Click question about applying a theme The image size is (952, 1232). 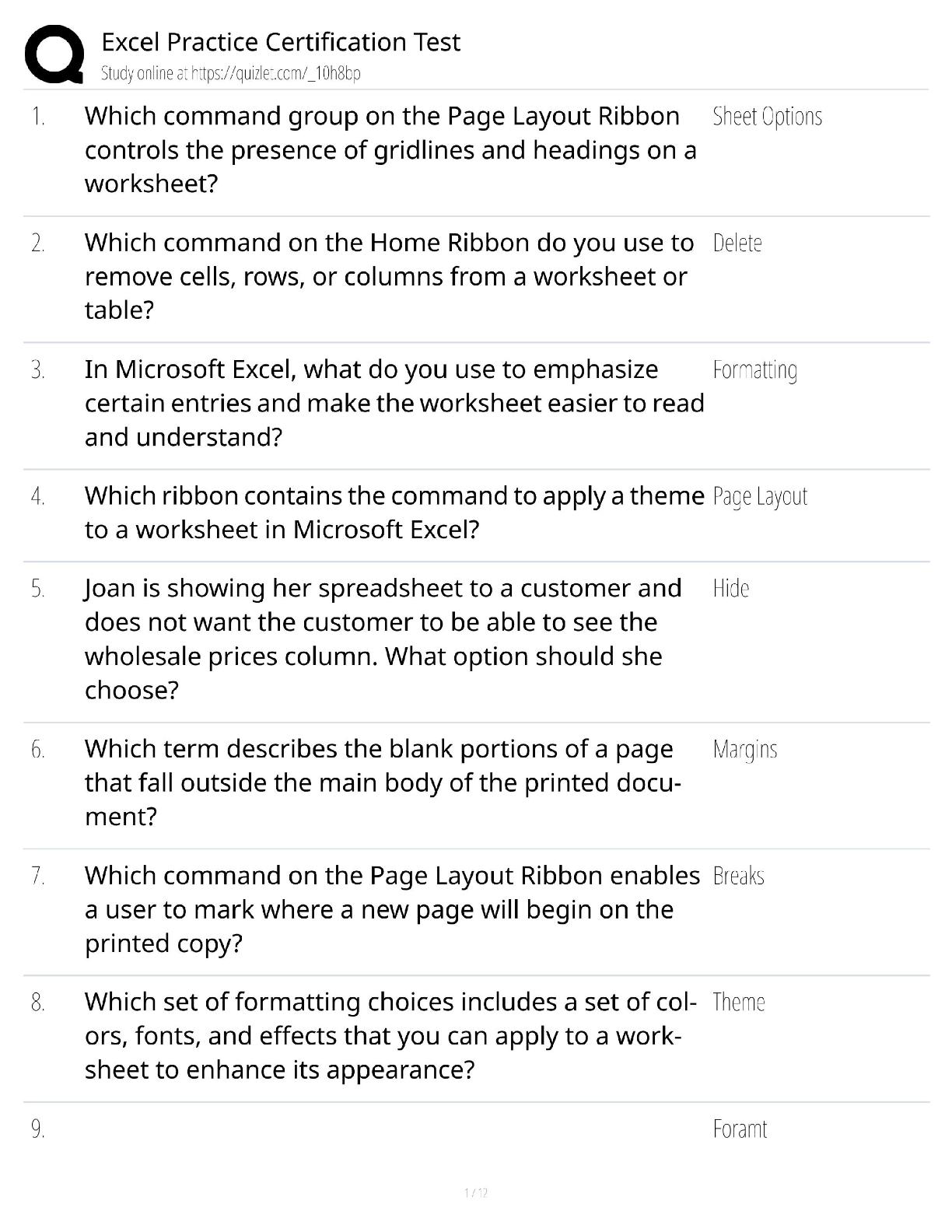tap(393, 513)
